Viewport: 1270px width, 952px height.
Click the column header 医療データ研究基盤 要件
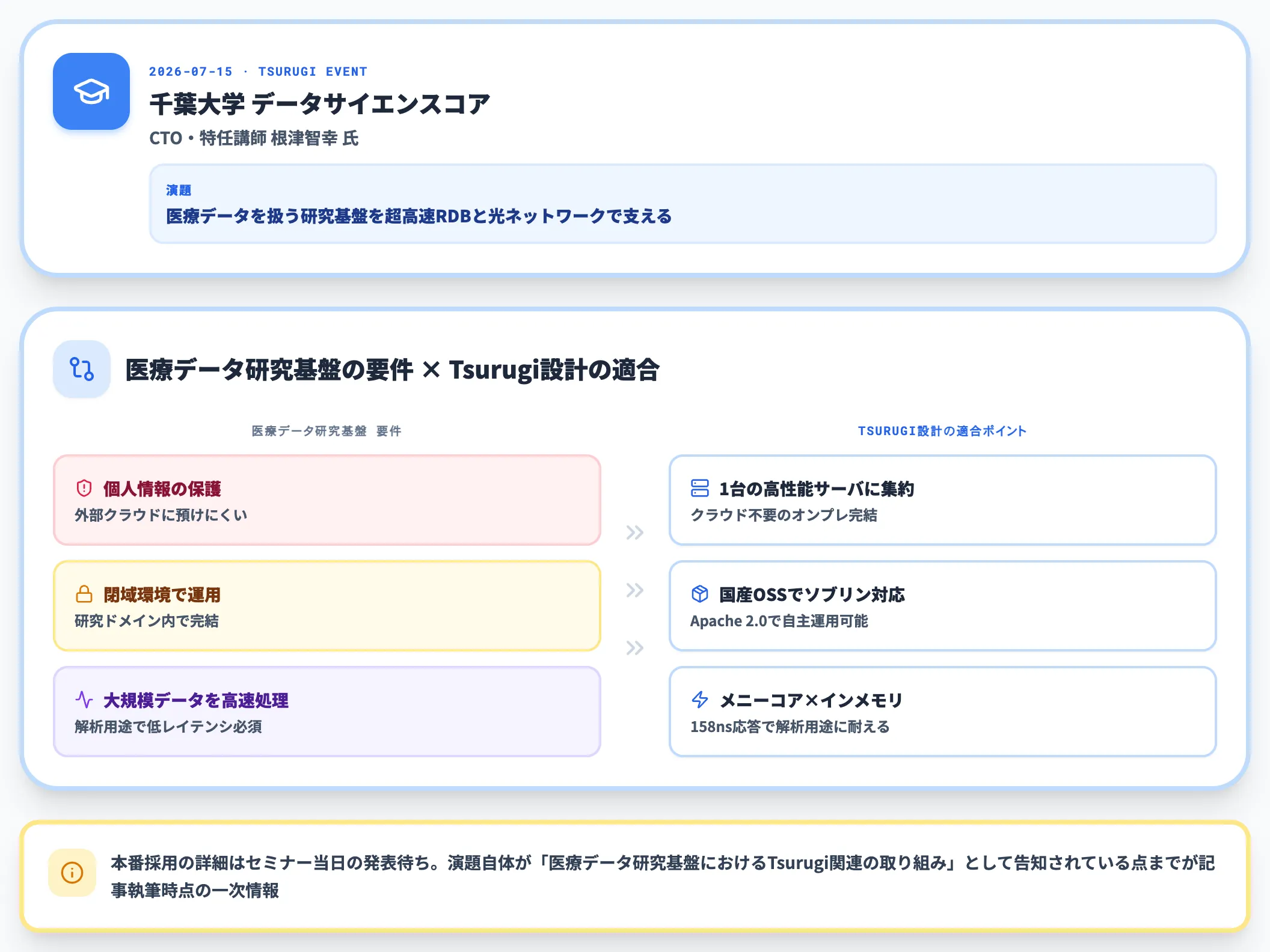[327, 431]
